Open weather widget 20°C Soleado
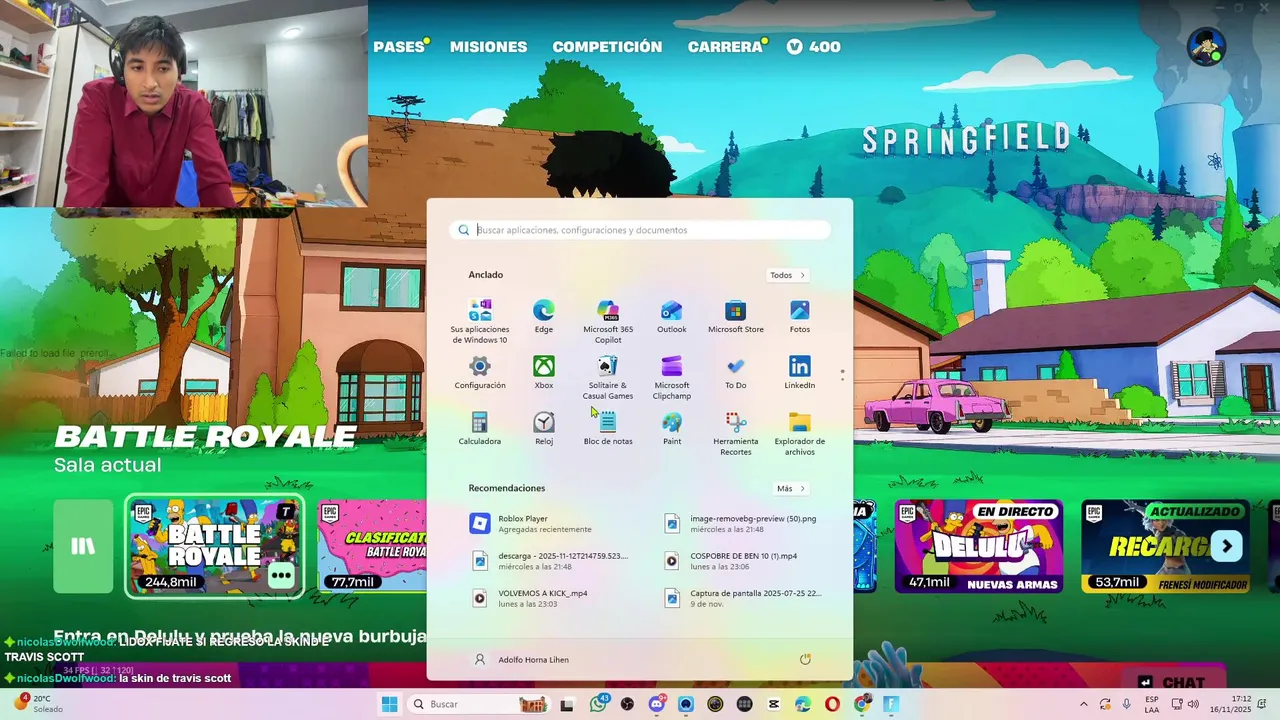The image size is (1280, 720). pos(38,704)
